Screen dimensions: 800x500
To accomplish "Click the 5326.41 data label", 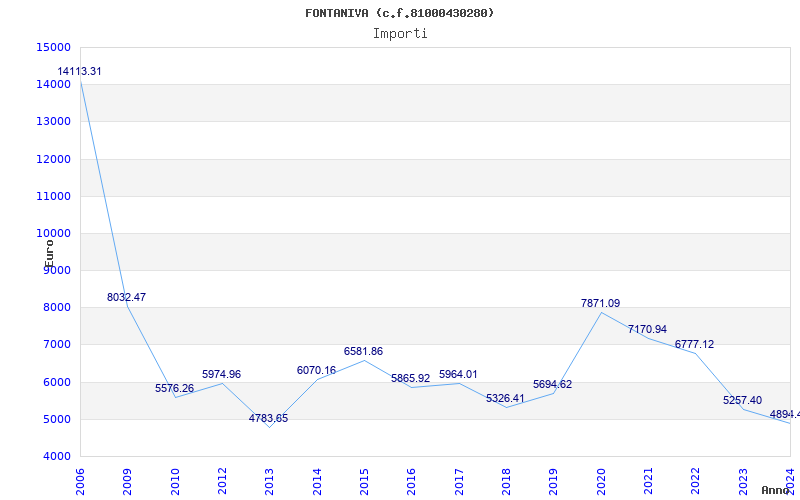I will 505,398.
